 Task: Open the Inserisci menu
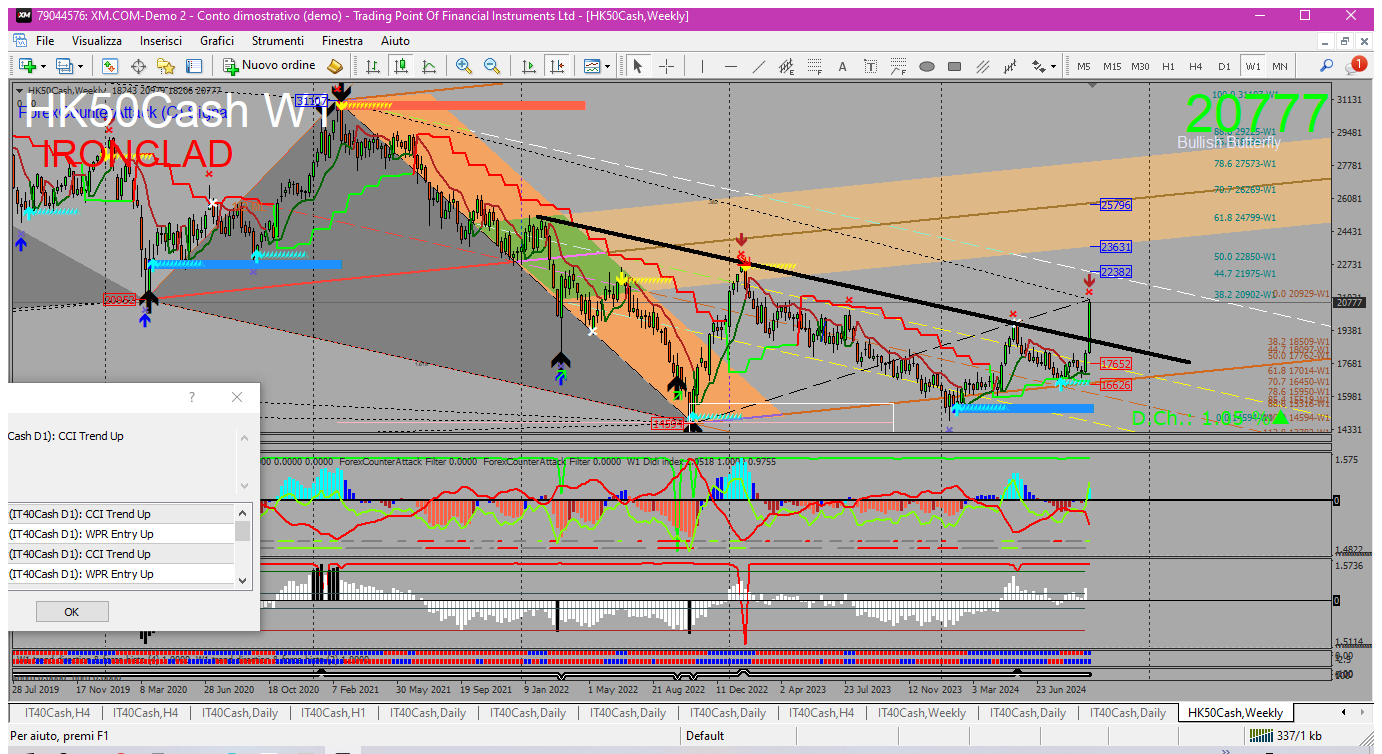point(161,41)
